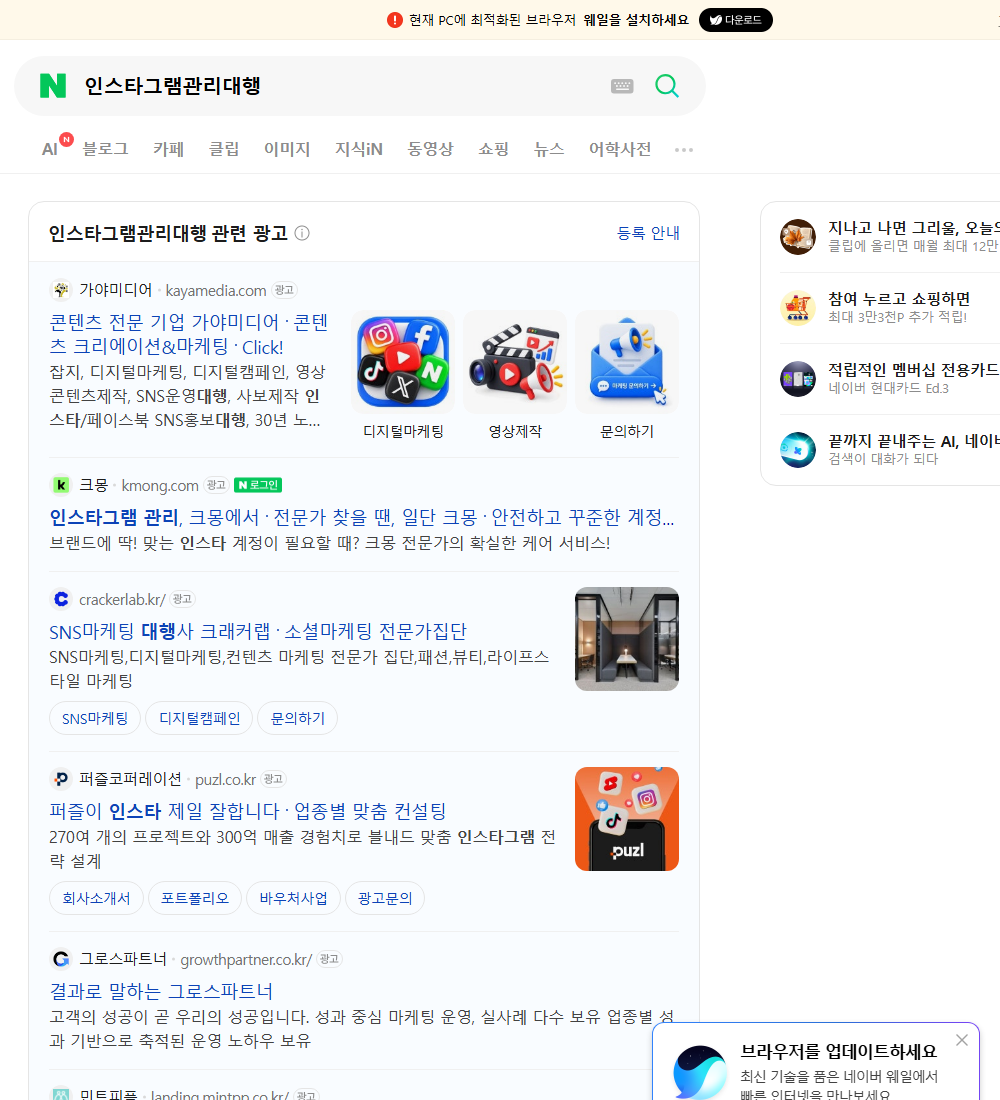The width and height of the screenshot is (1000, 1100).
Task: Click the red warning icon in top banner
Action: click(x=395, y=20)
